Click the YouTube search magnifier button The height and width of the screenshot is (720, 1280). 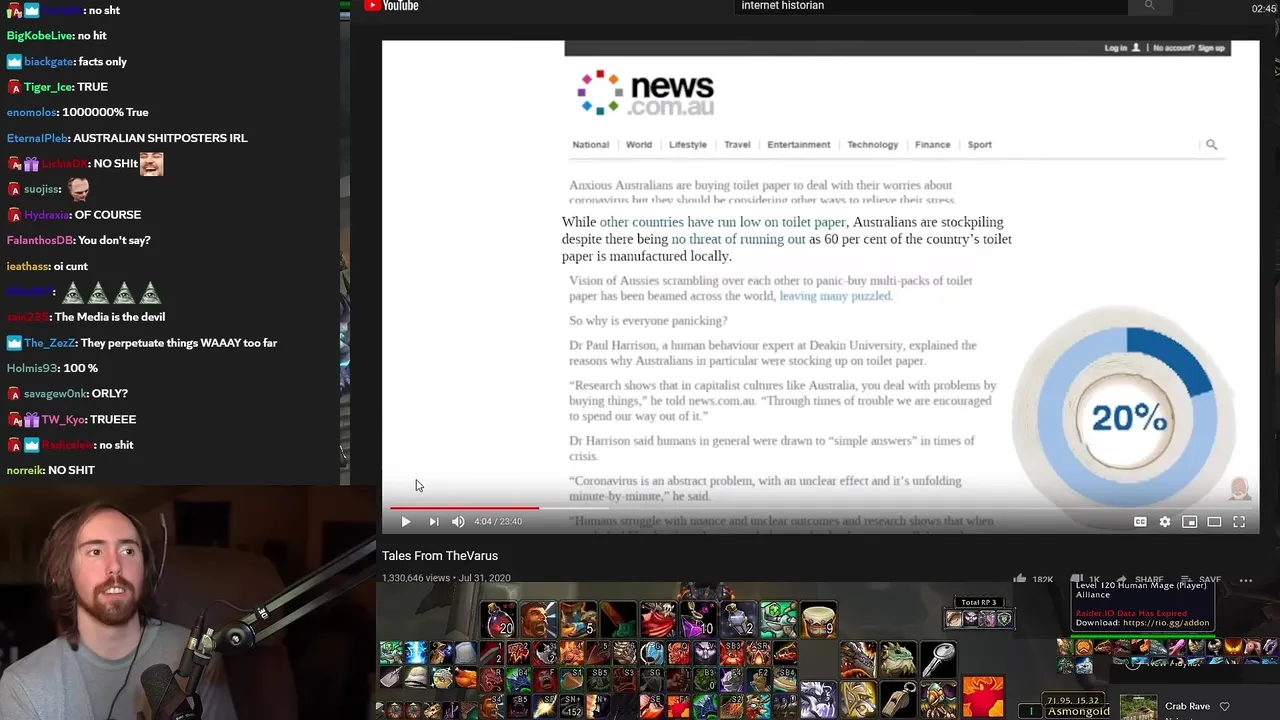(x=1149, y=6)
